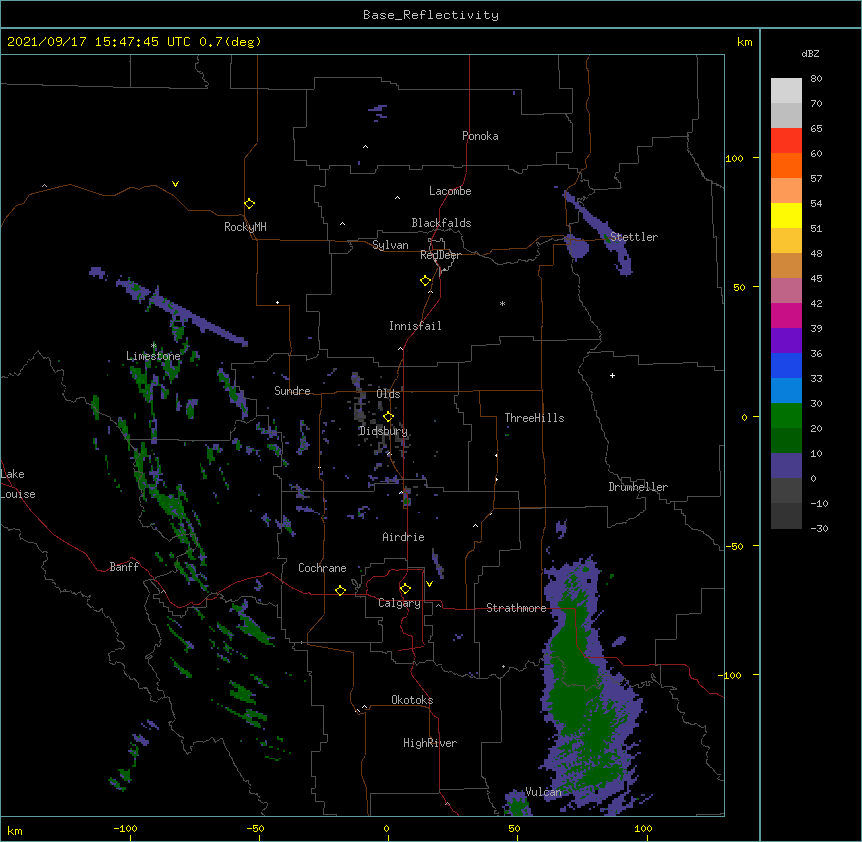Click the 80 value on dBZ legend
862x842 pixels.
(x=816, y=79)
